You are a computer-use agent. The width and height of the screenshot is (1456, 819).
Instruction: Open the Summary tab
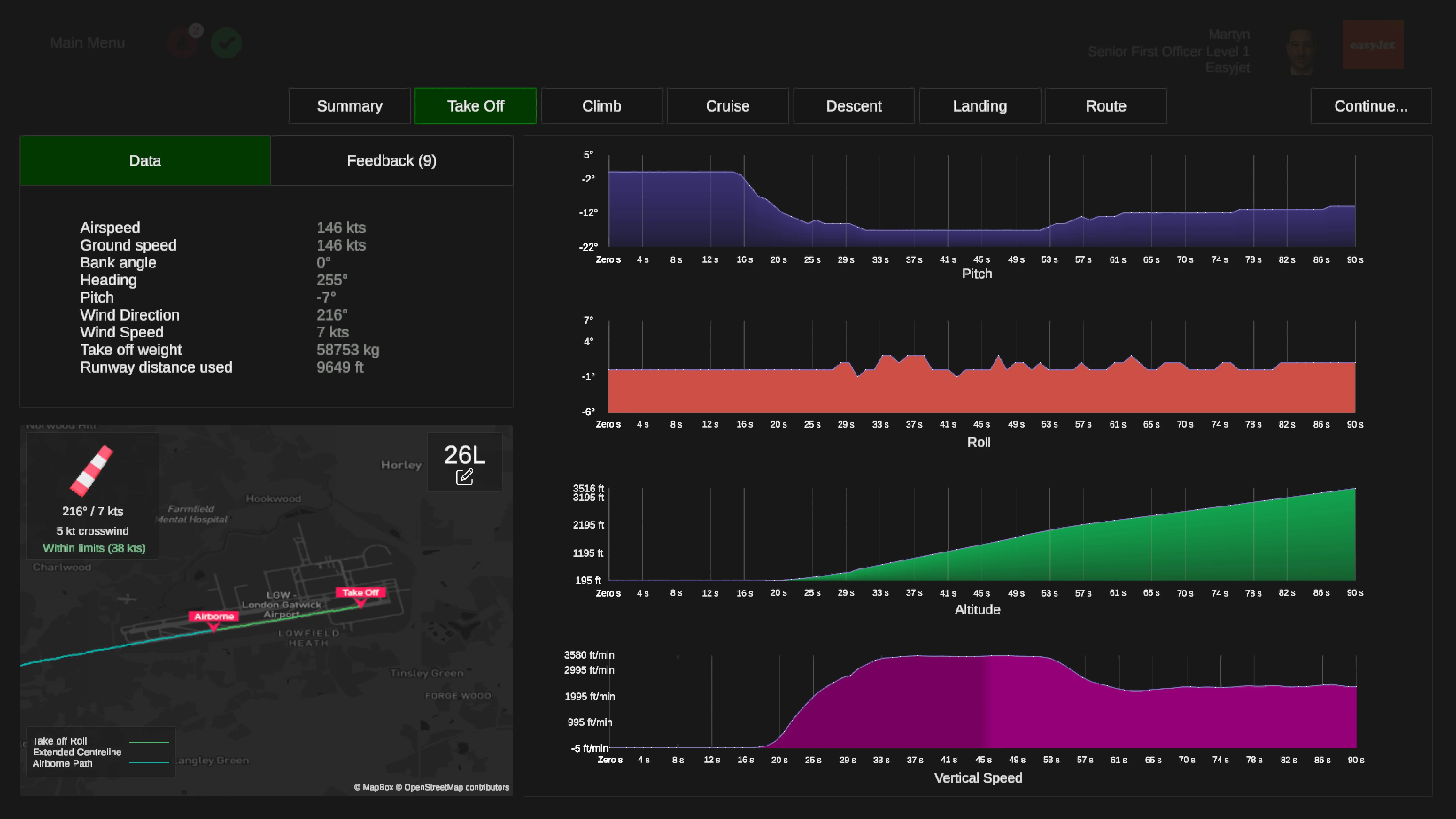[x=349, y=106]
